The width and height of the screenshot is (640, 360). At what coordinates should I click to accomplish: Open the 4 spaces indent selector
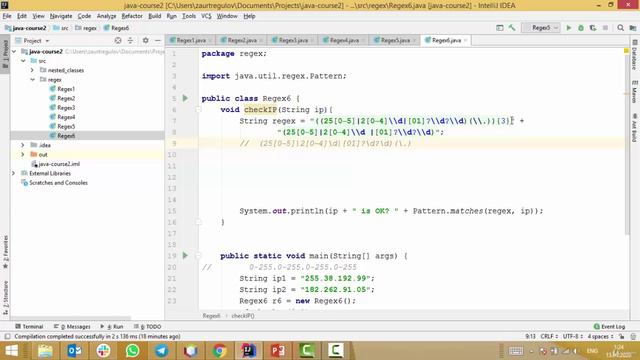pyautogui.click(x=600, y=336)
